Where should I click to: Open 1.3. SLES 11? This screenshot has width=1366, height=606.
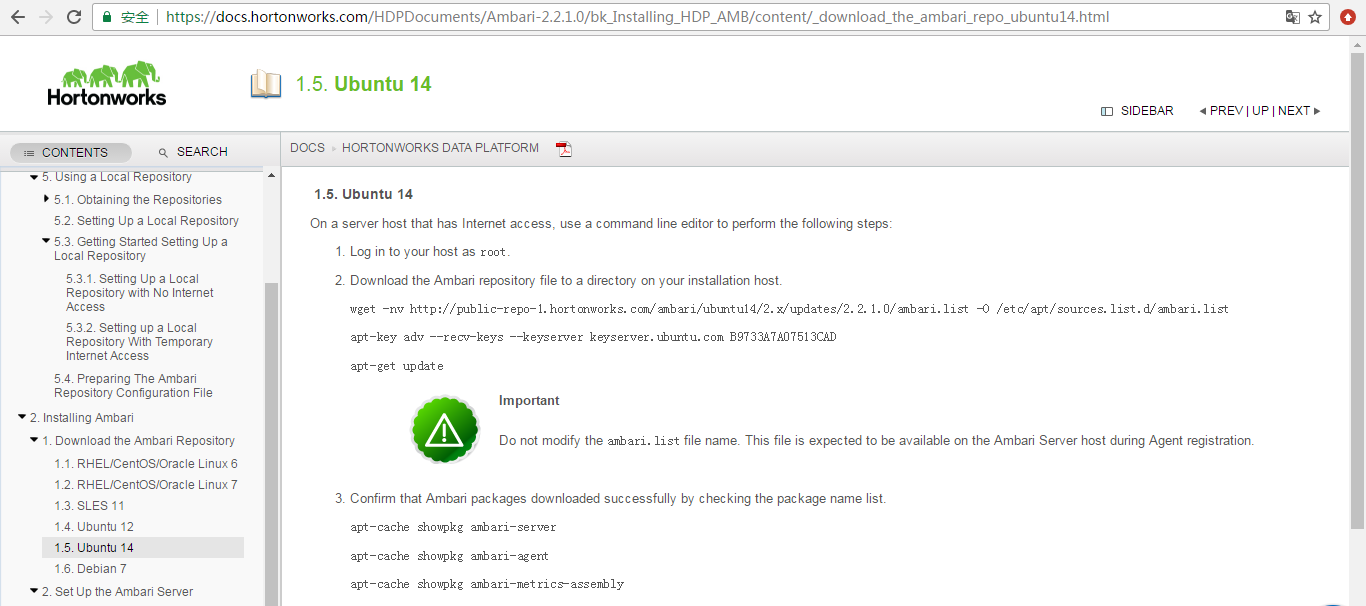(x=89, y=506)
